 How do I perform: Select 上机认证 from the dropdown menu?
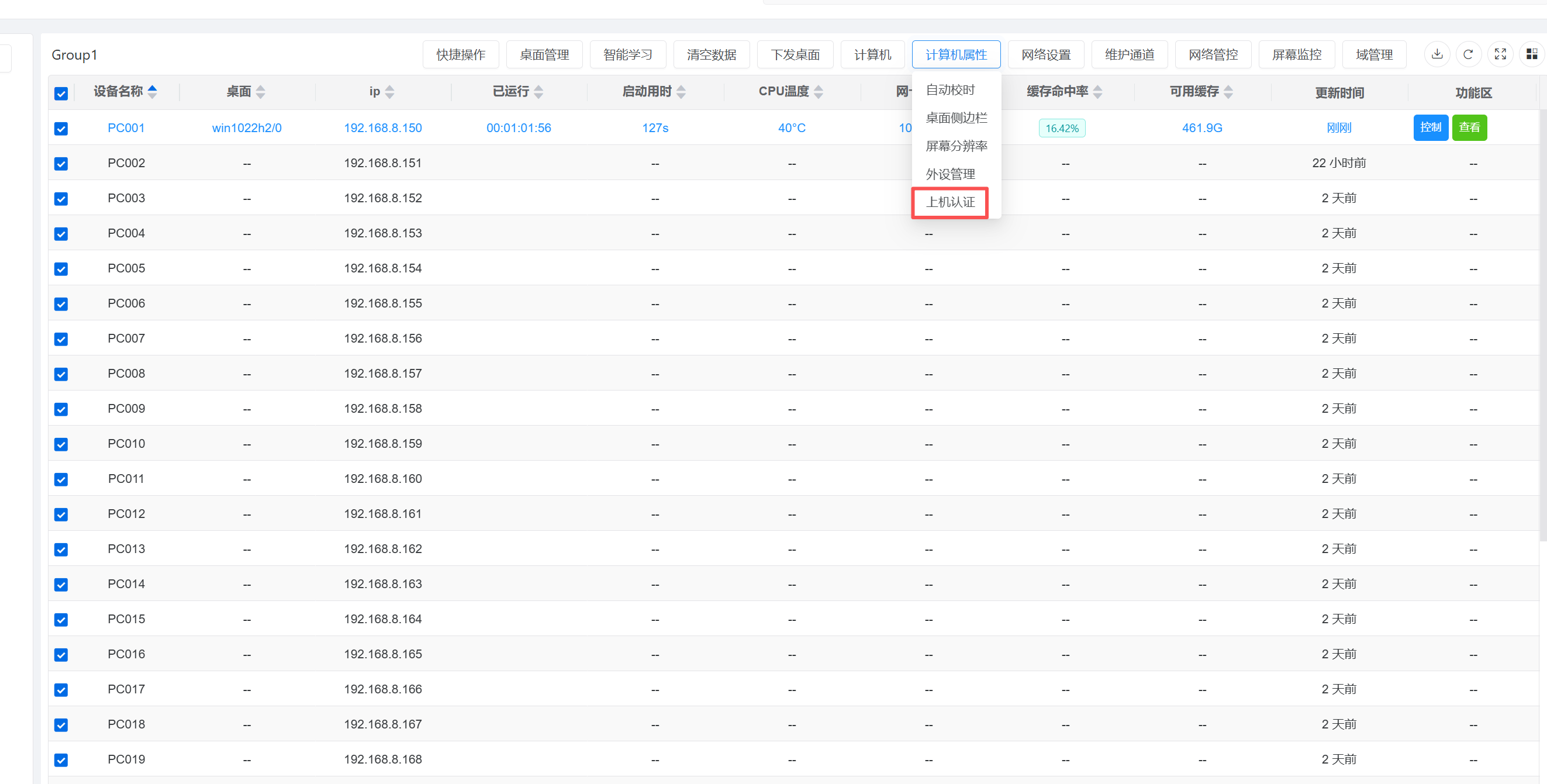(950, 202)
